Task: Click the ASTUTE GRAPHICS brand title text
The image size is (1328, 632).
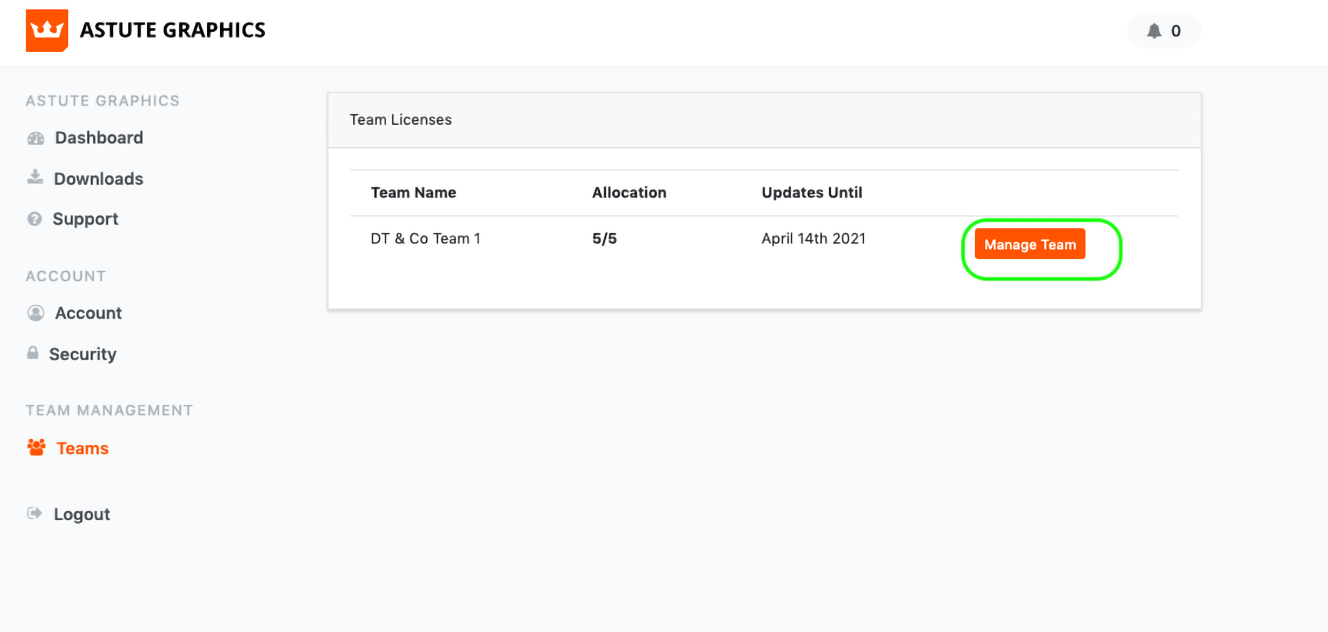Action: pyautogui.click(x=172, y=30)
